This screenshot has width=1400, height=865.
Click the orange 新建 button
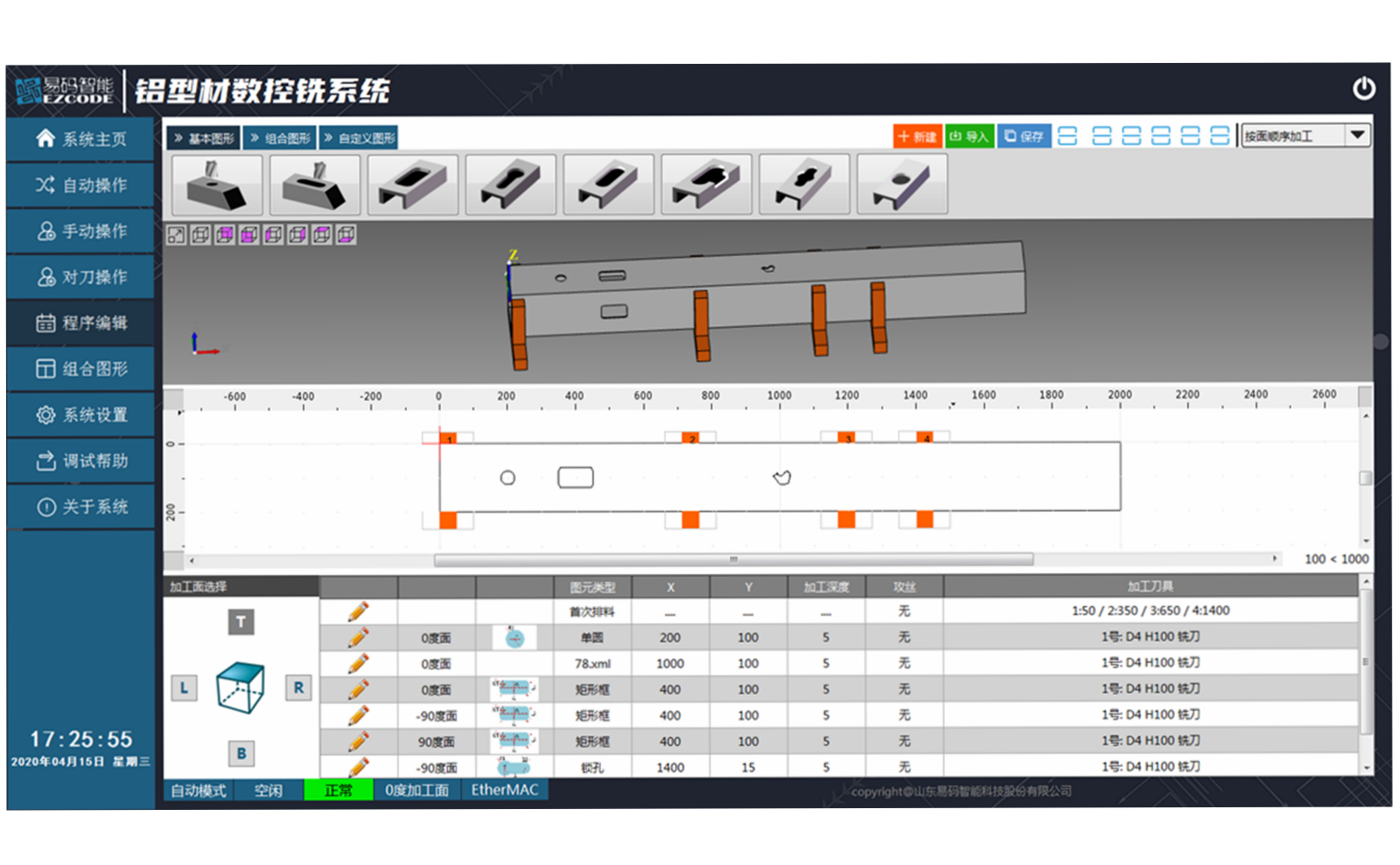pyautogui.click(x=917, y=136)
